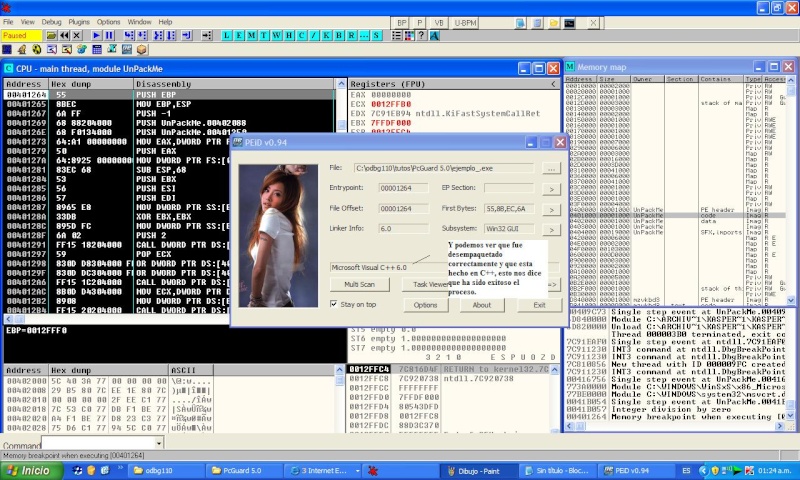Open Threads window with T button

pyautogui.click(x=264, y=35)
